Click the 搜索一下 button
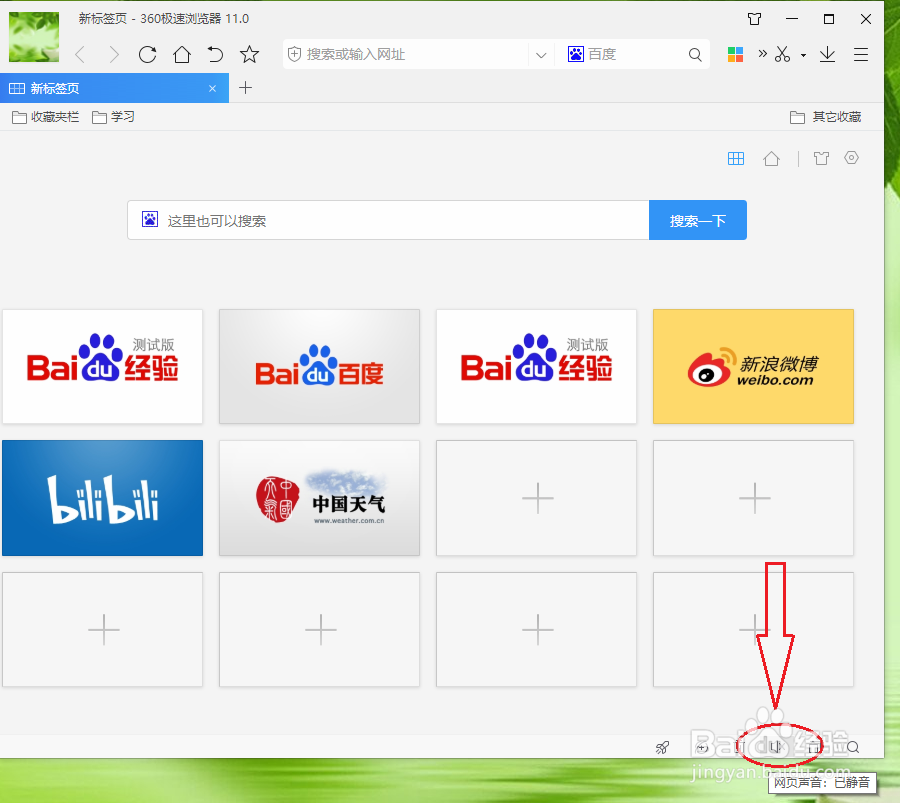 coord(697,220)
